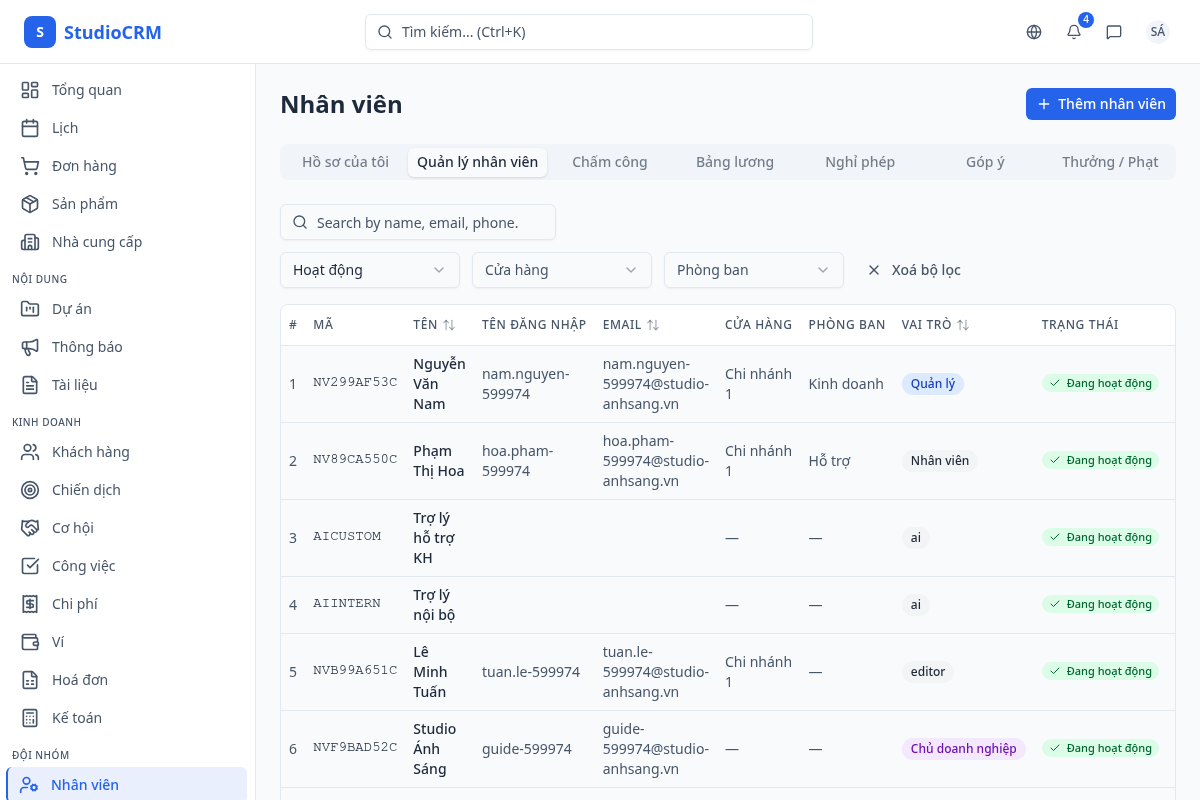This screenshot has height=800, width=1200.
Task: Open the notifications bell
Action: 1074,32
